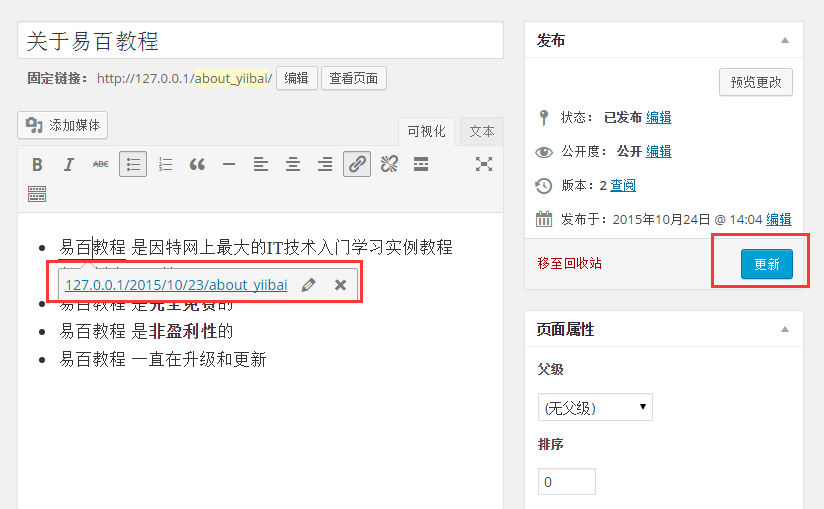Toggle the bulleted list button
Screen dimensions: 824x509
pos(133,165)
